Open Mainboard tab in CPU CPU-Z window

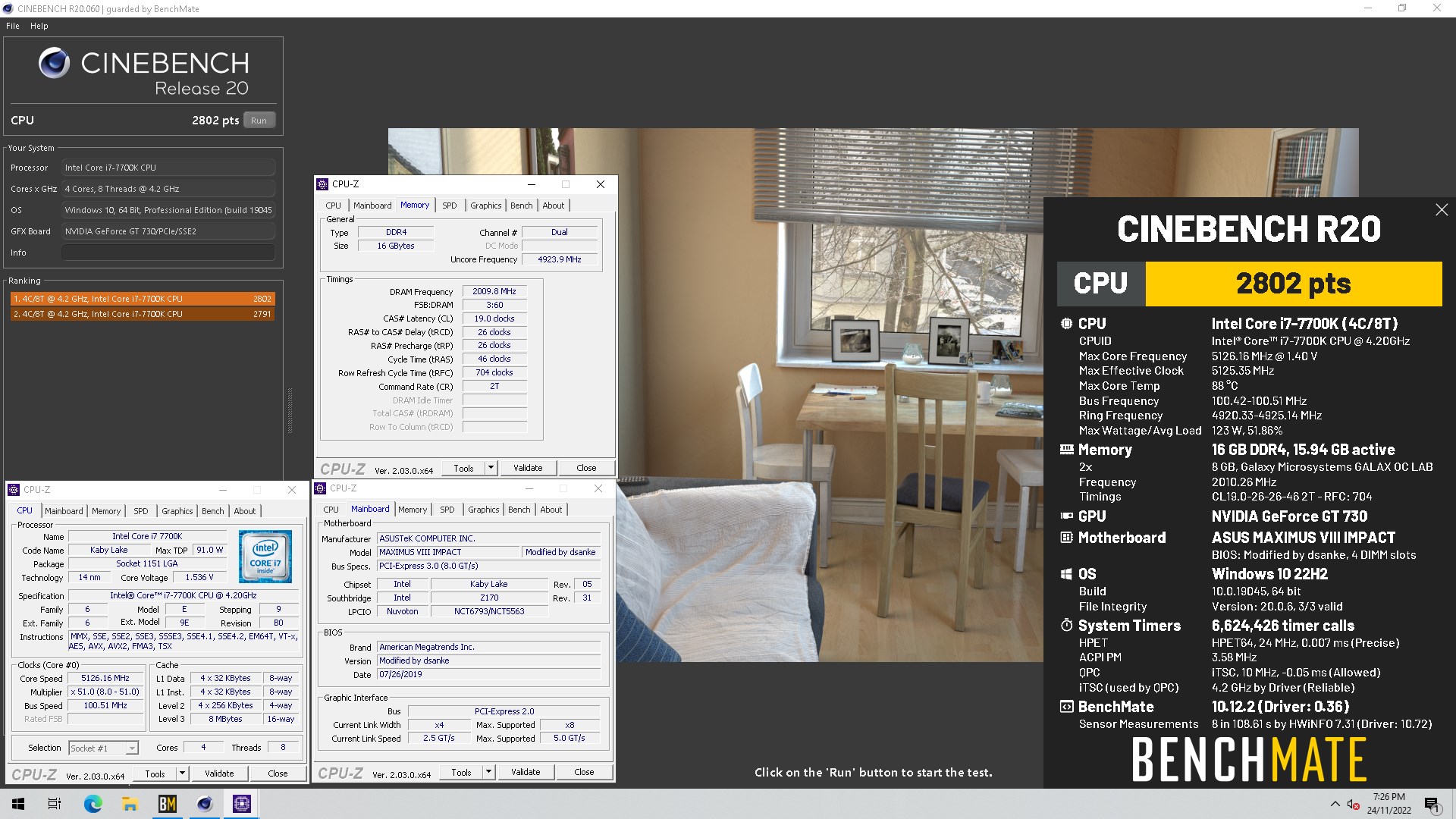[x=64, y=511]
